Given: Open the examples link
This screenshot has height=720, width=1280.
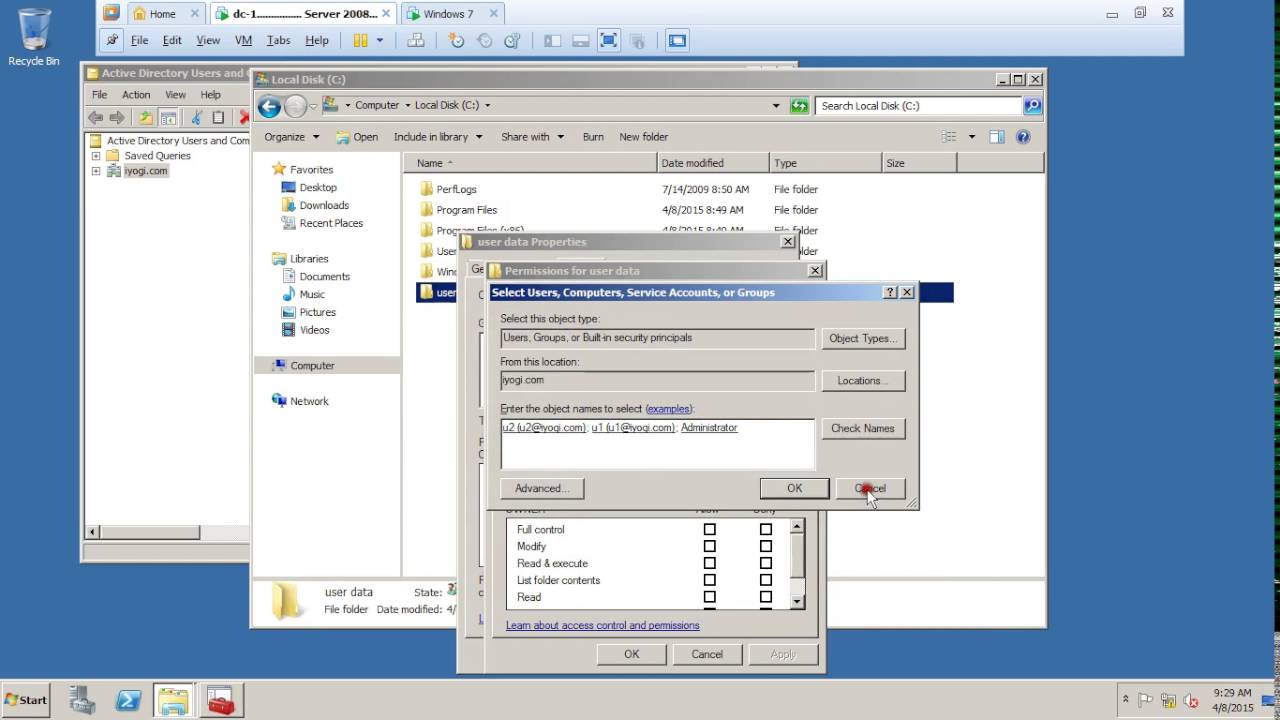Looking at the screenshot, I should coord(669,409).
